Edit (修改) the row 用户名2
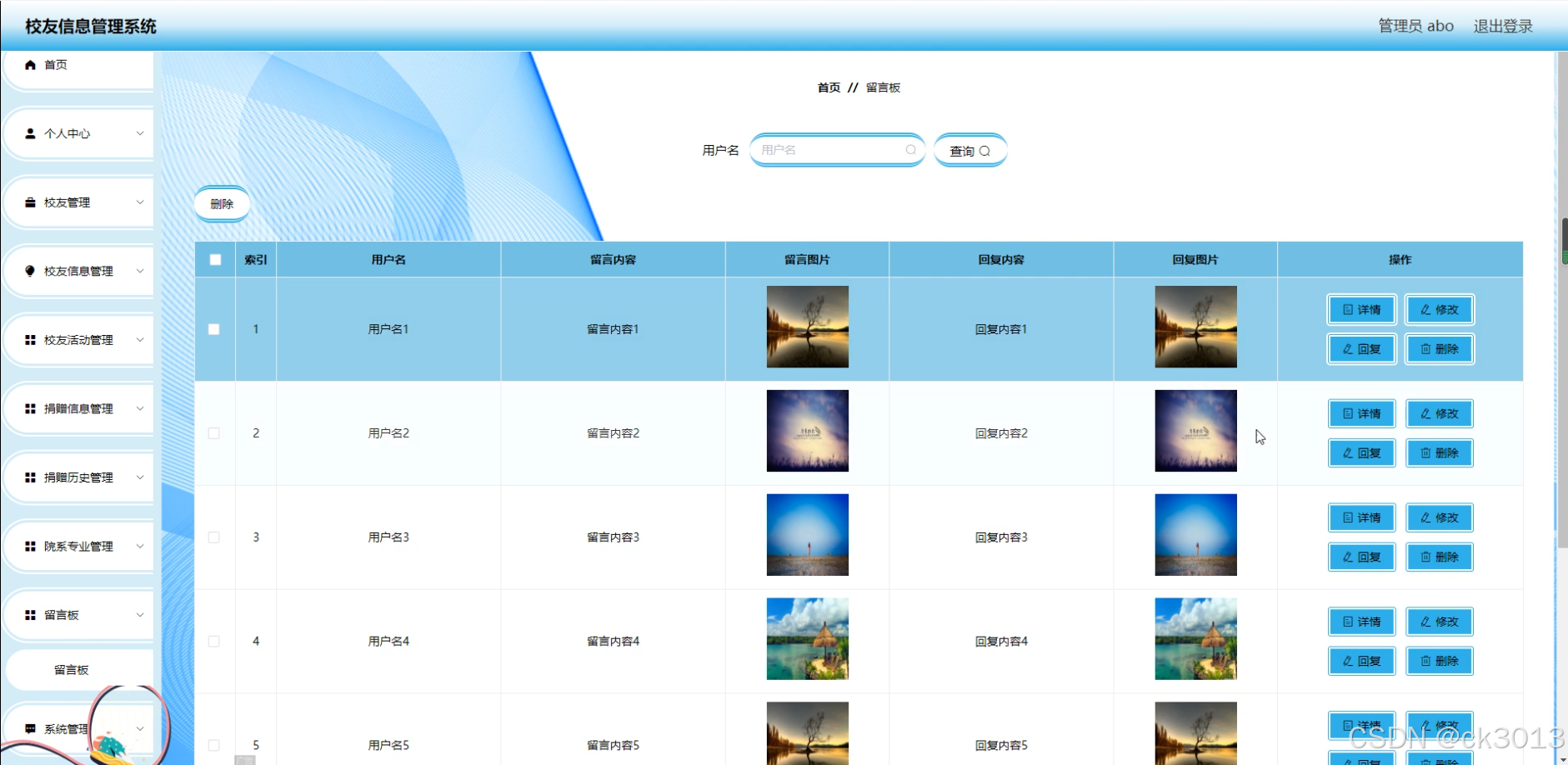Image resolution: width=1568 pixels, height=765 pixels. (1440, 414)
